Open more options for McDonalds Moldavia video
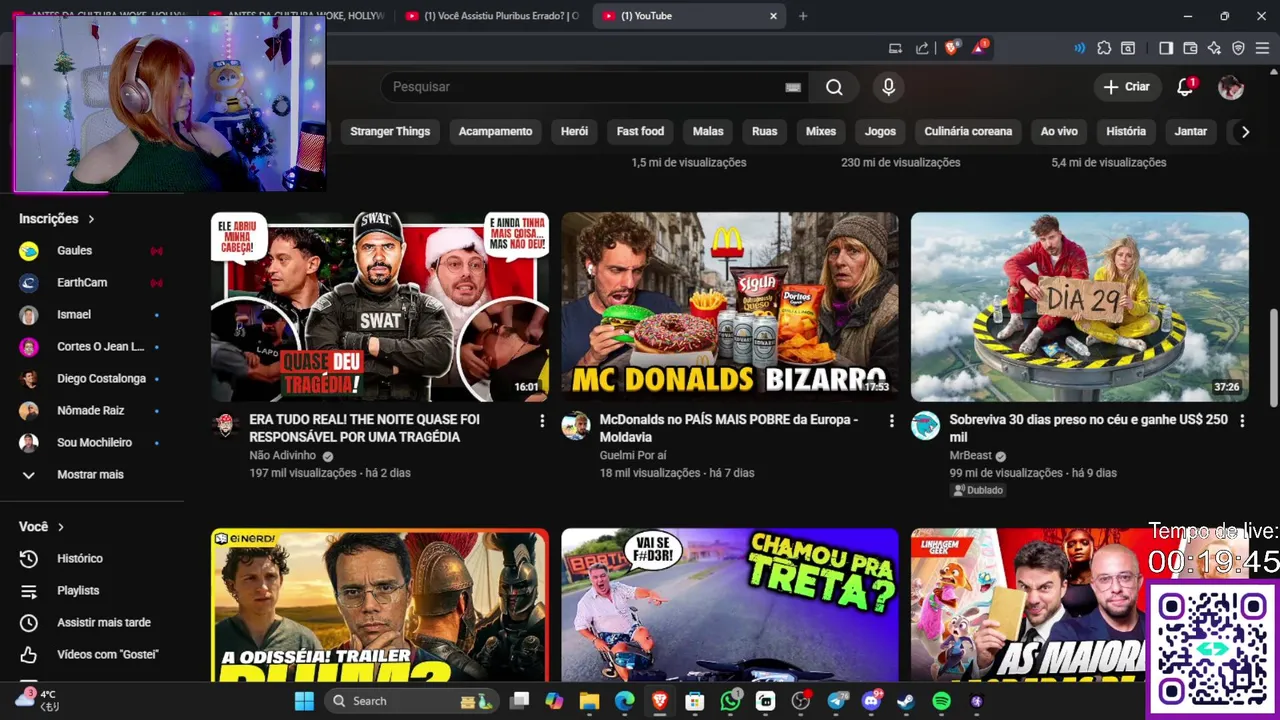 click(892, 421)
